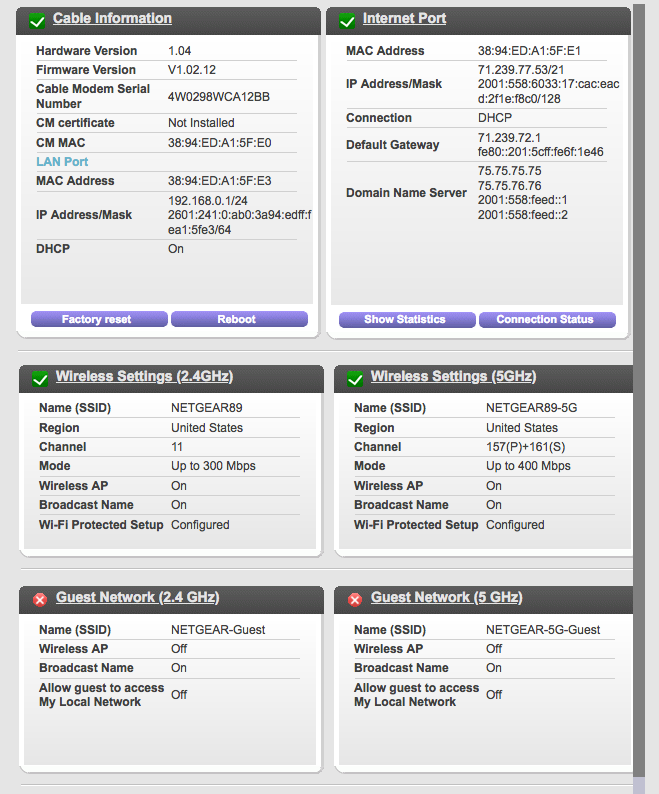
Task: Click the Show Statistics button
Action: point(407,320)
